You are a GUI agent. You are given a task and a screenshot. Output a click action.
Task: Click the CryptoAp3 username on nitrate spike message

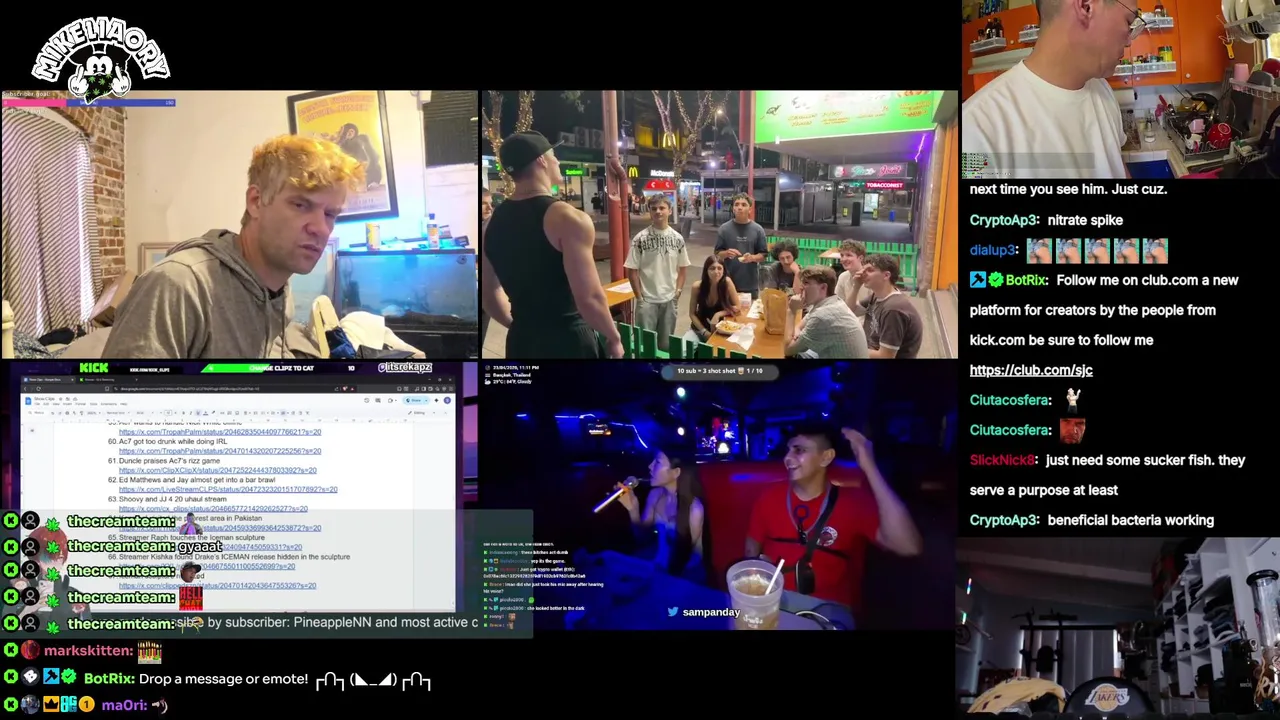click(1003, 220)
